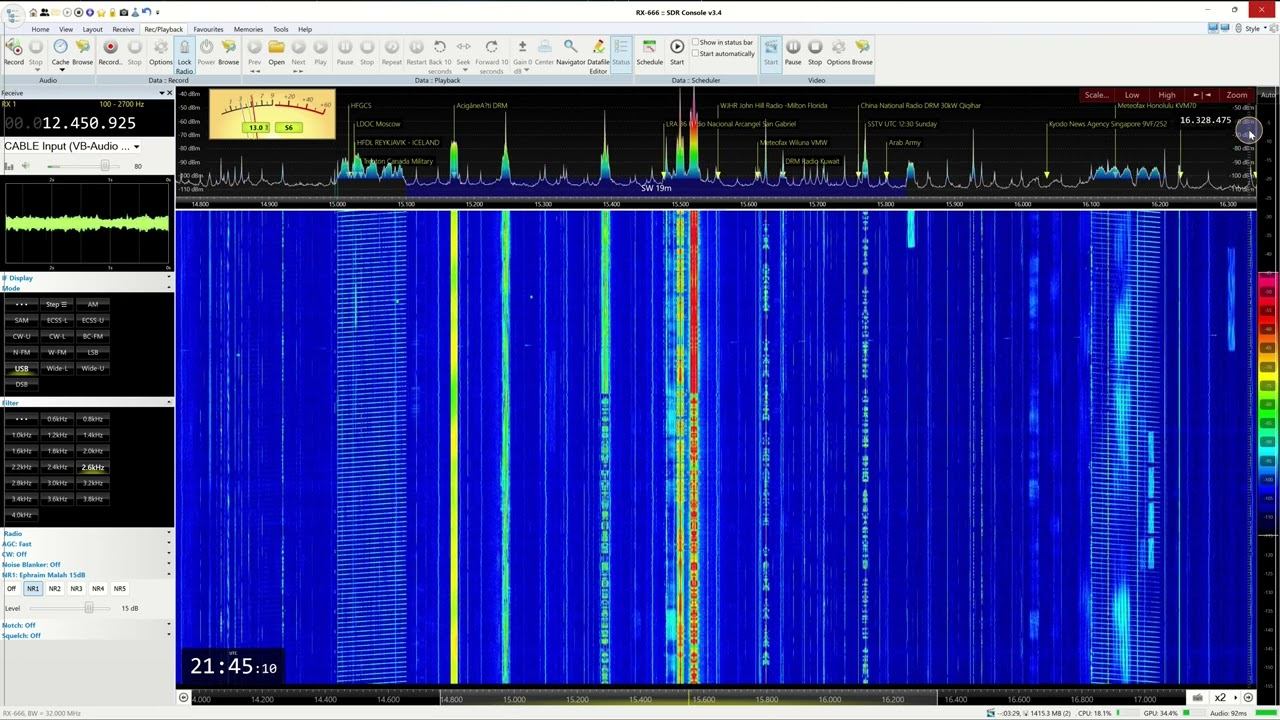Screen dimensions: 1280x720
Task: Toggle Lock Radio
Action: [184, 56]
